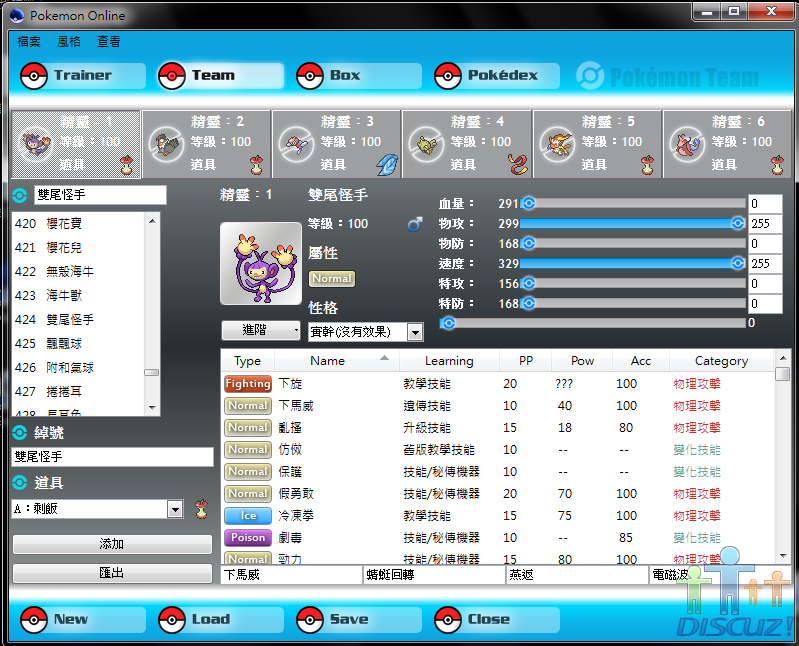Click the second move slot 蜻蜓回轉

pos(435,575)
